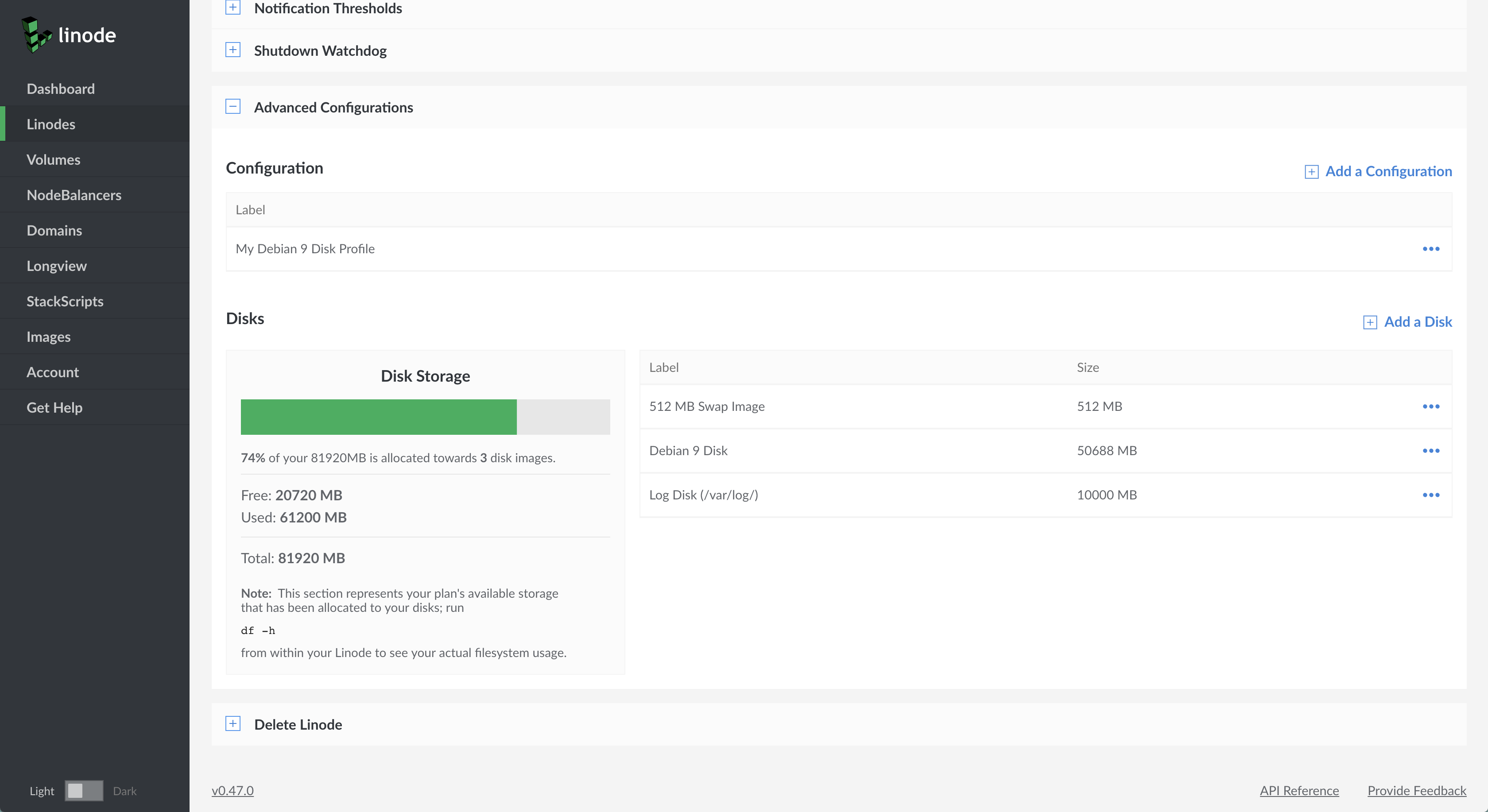
Task: Click the v0.47.0 version link
Action: 232,791
